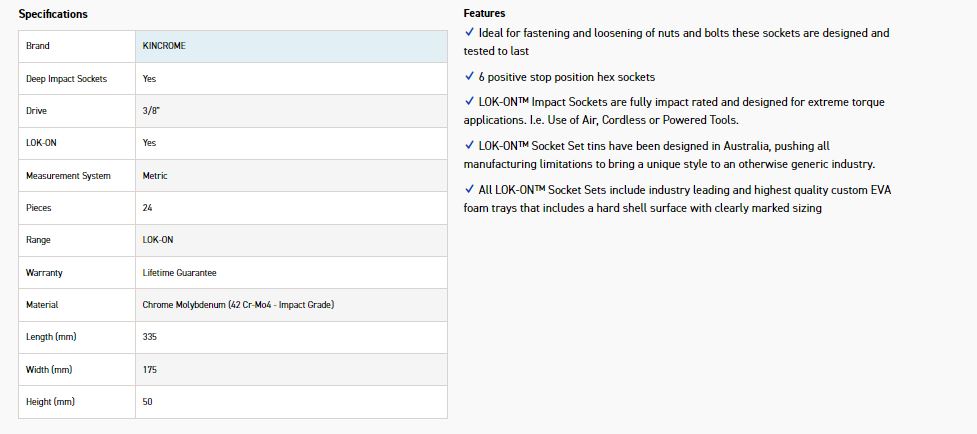The height and width of the screenshot is (434, 977).
Task: Click the 'Specifications' heading
Action: point(53,14)
